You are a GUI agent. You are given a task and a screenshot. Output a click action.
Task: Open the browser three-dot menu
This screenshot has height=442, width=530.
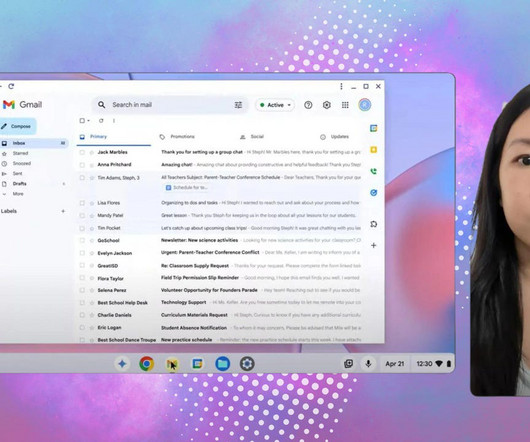click(341, 87)
